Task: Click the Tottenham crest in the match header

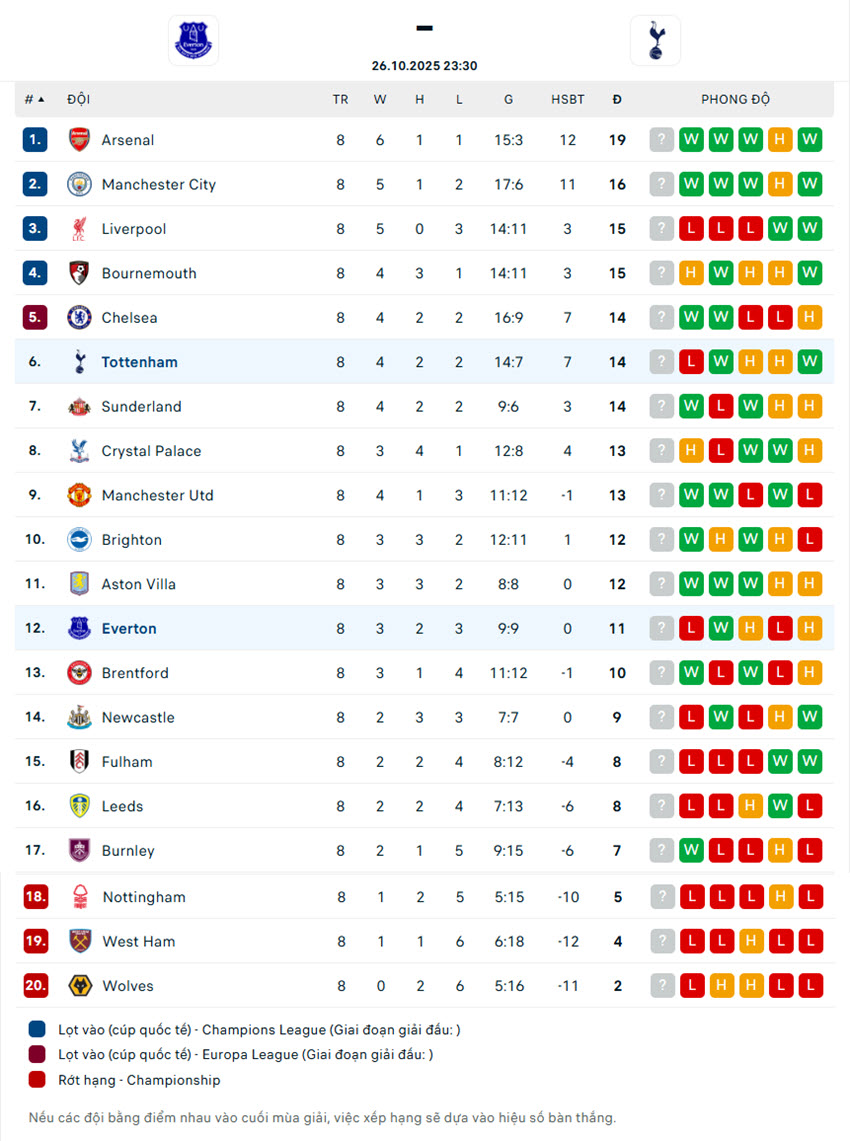Action: pos(655,41)
